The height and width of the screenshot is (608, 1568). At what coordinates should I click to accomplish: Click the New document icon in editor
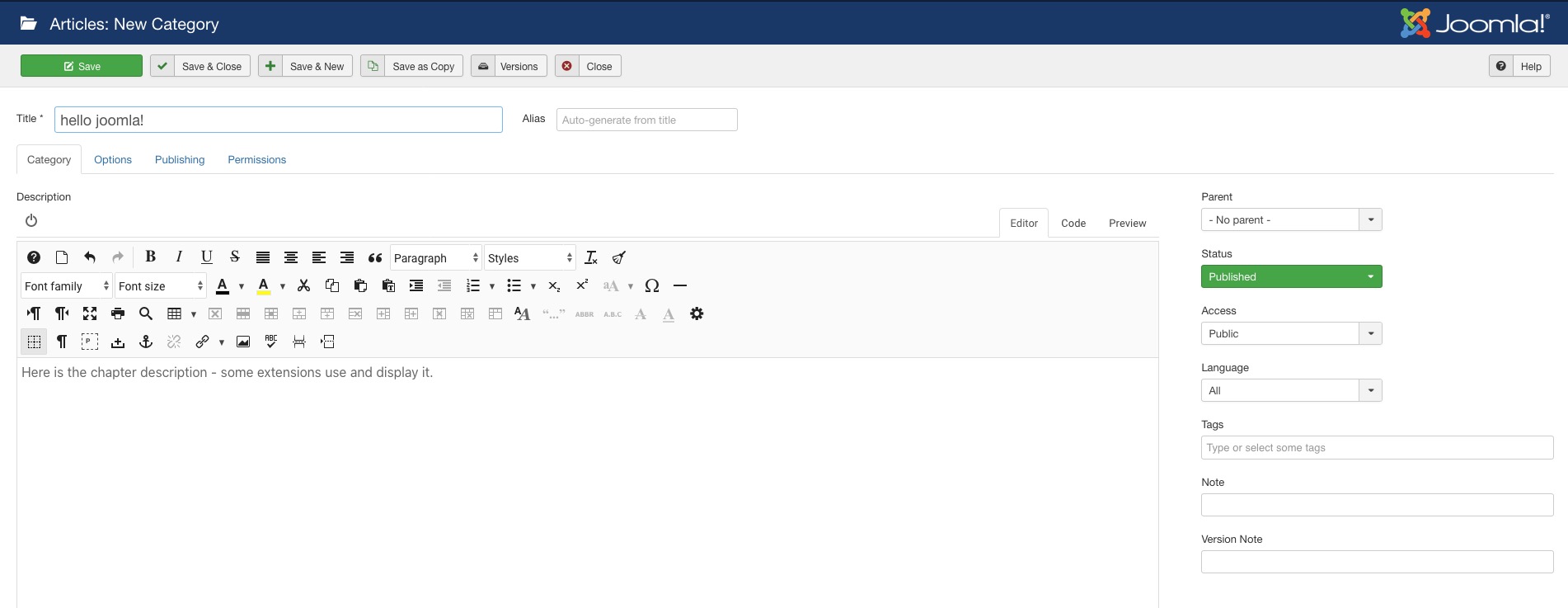62,257
